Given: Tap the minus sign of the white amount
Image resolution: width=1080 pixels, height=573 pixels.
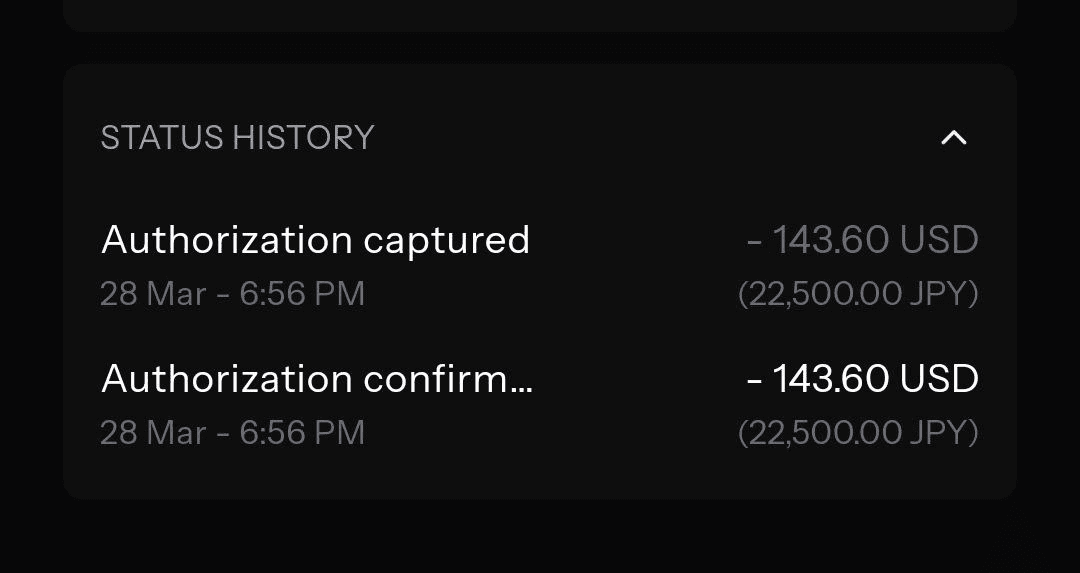Looking at the screenshot, I should click(755, 381).
